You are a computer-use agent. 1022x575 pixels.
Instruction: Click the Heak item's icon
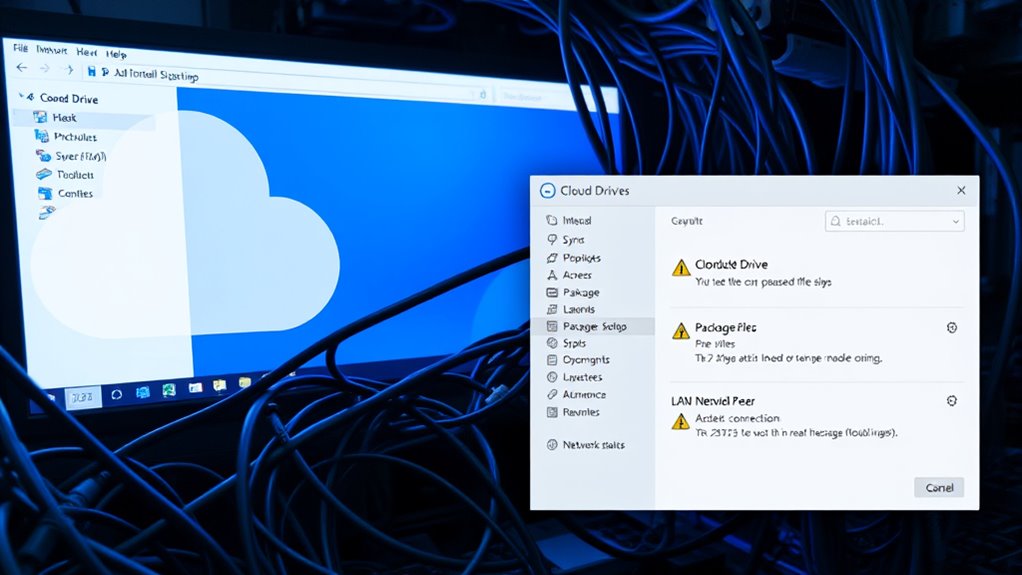click(x=40, y=117)
